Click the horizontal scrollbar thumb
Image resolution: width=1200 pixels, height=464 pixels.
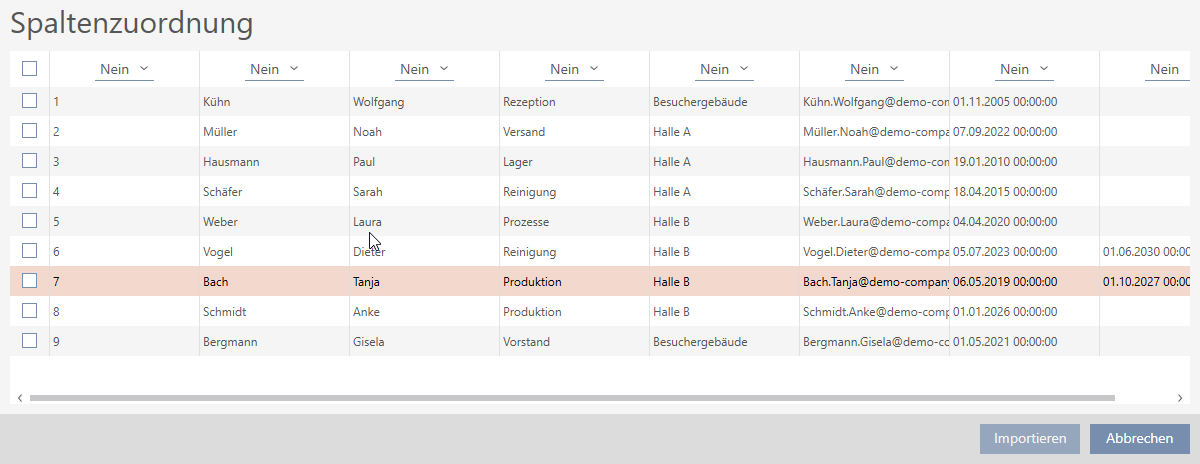pyautogui.click(x=570, y=397)
